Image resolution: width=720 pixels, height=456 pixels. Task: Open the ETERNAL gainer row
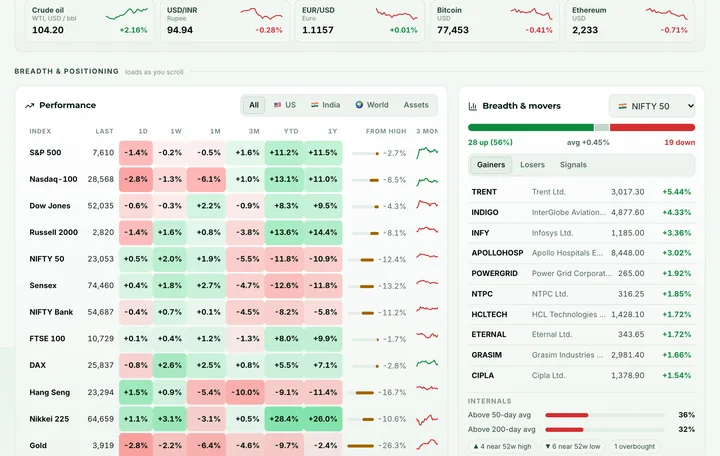[x=581, y=335]
